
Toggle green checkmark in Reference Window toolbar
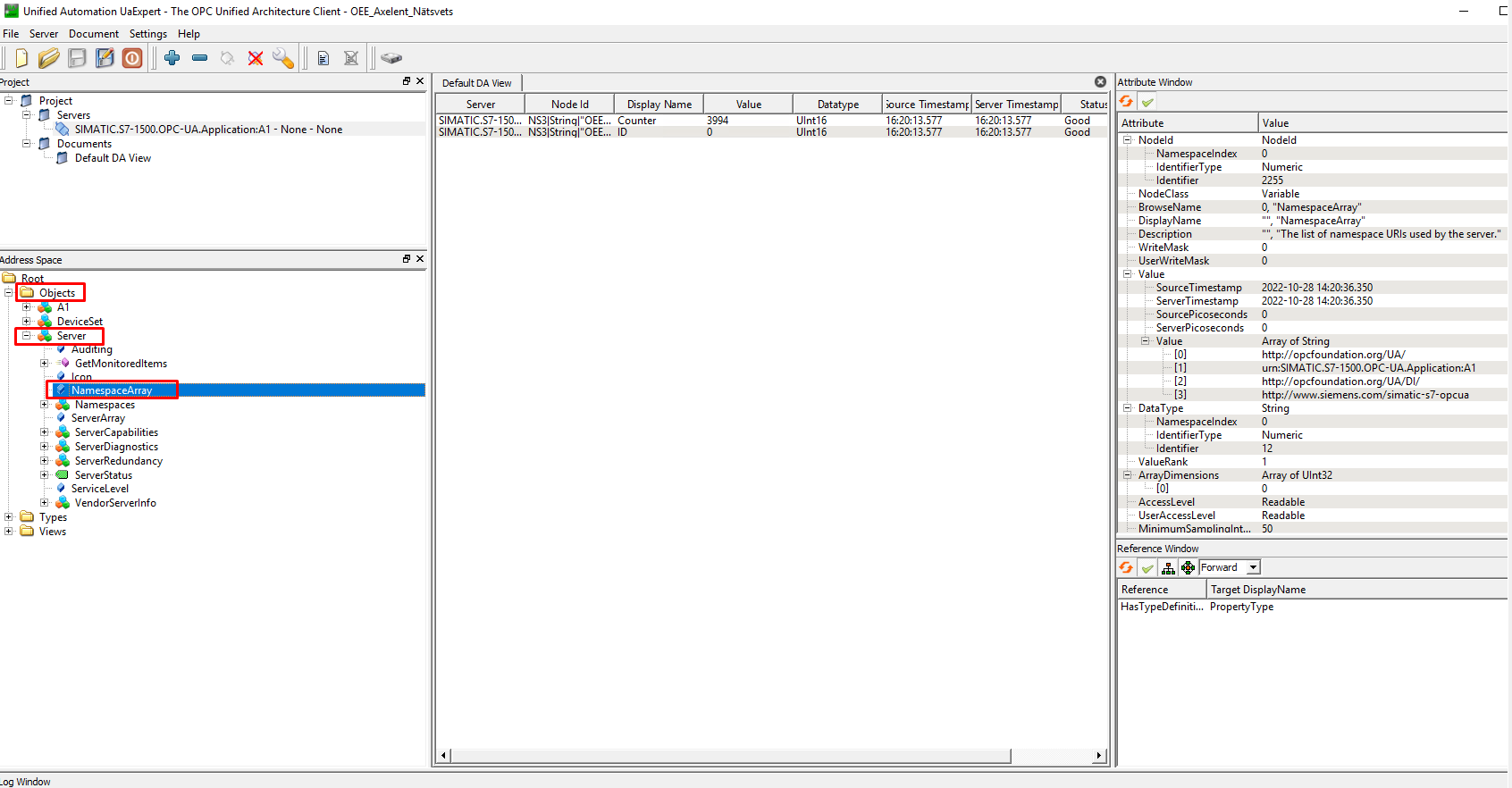pyautogui.click(x=1147, y=568)
